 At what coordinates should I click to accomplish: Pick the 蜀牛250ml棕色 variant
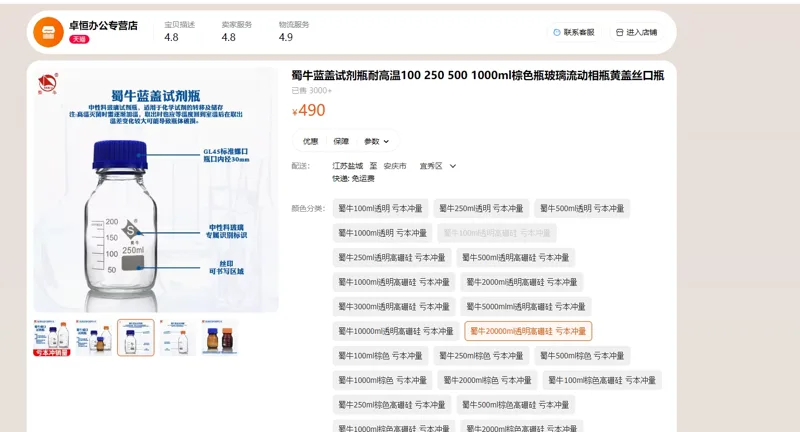(x=481, y=355)
